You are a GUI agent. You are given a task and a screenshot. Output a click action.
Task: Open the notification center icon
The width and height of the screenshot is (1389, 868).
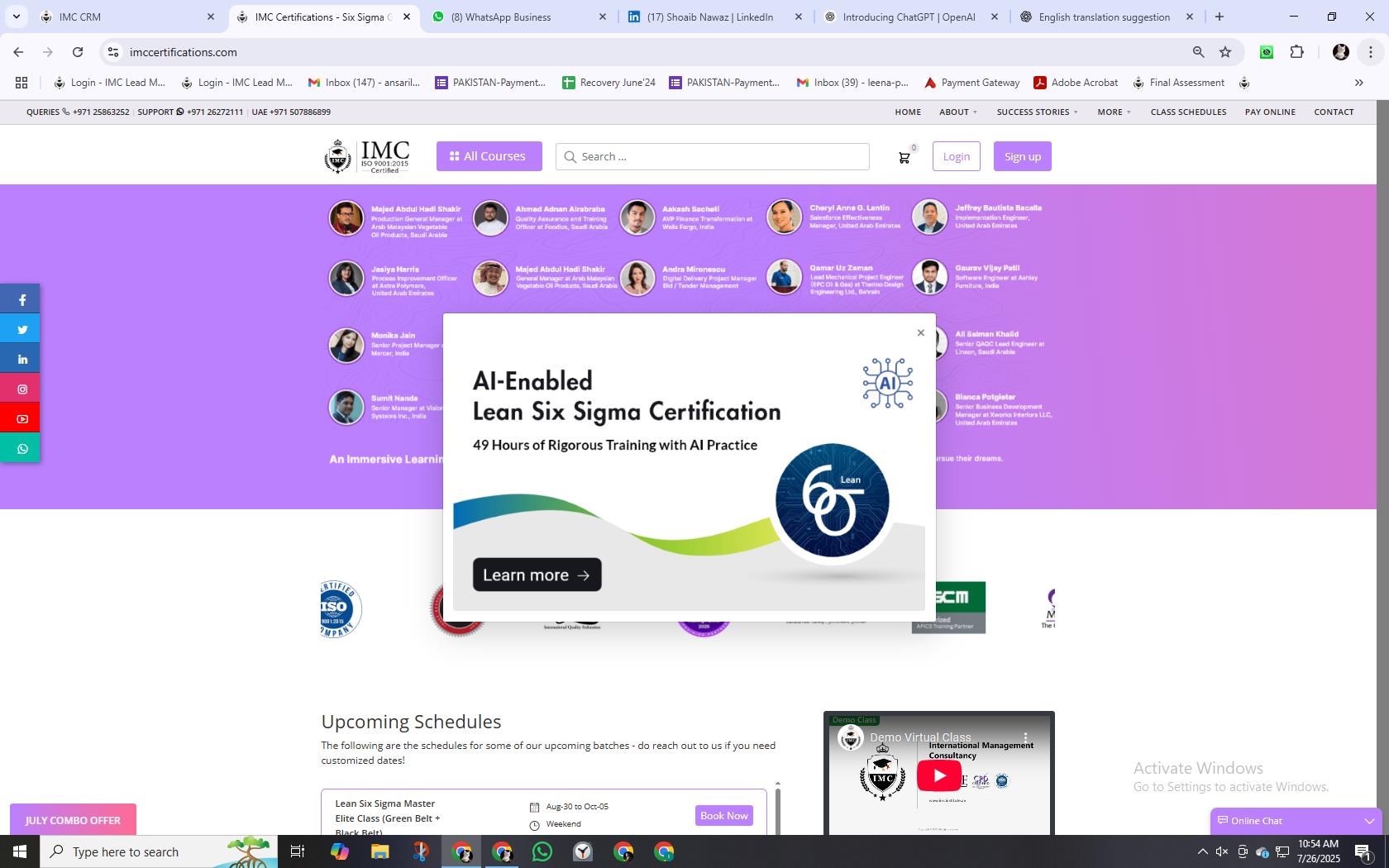point(1364,851)
